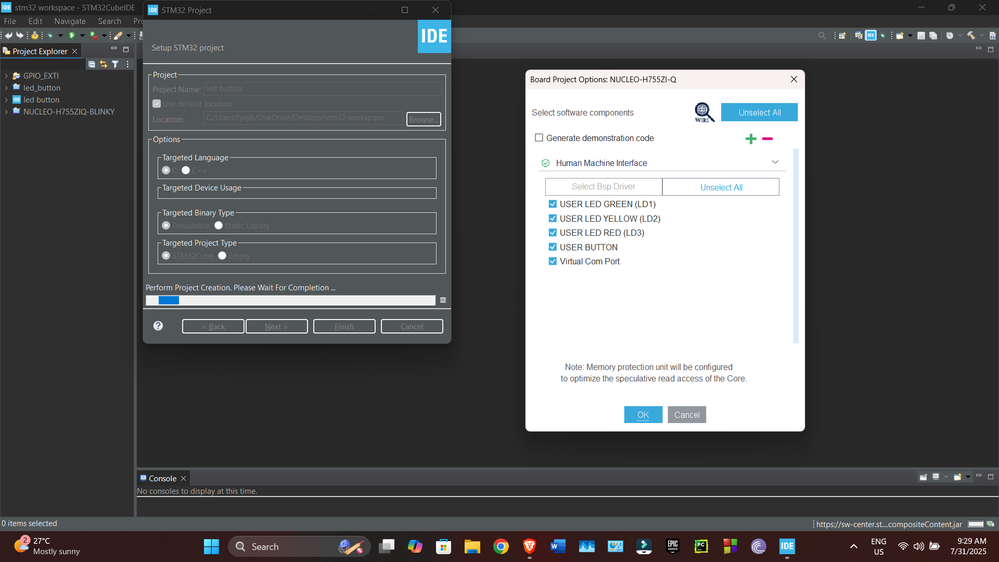This screenshot has width=999, height=562.
Task: Open the dropdown arrow beside the pencil tool icon
Action: point(128,36)
